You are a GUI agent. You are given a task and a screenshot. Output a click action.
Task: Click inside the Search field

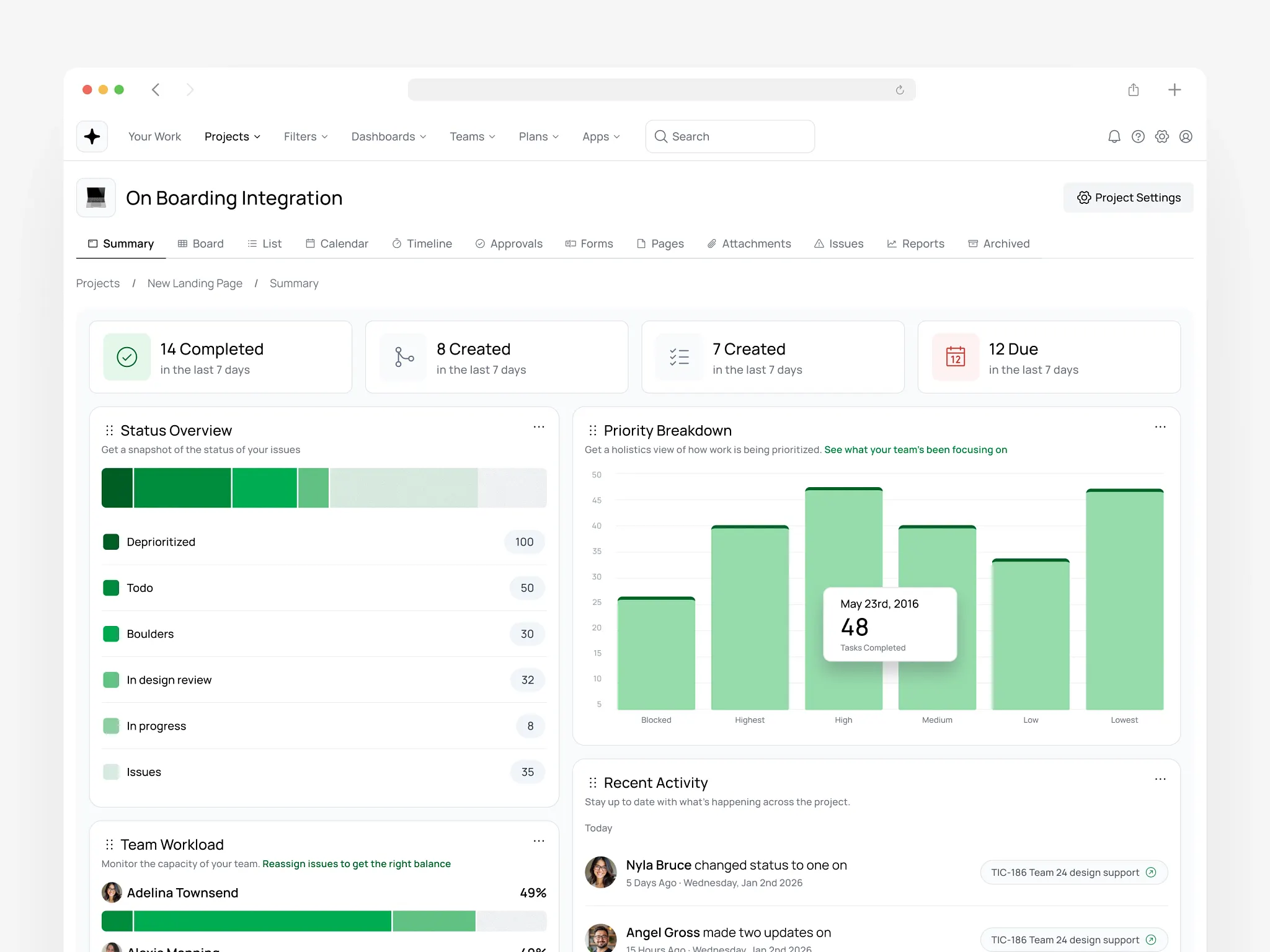tap(729, 136)
